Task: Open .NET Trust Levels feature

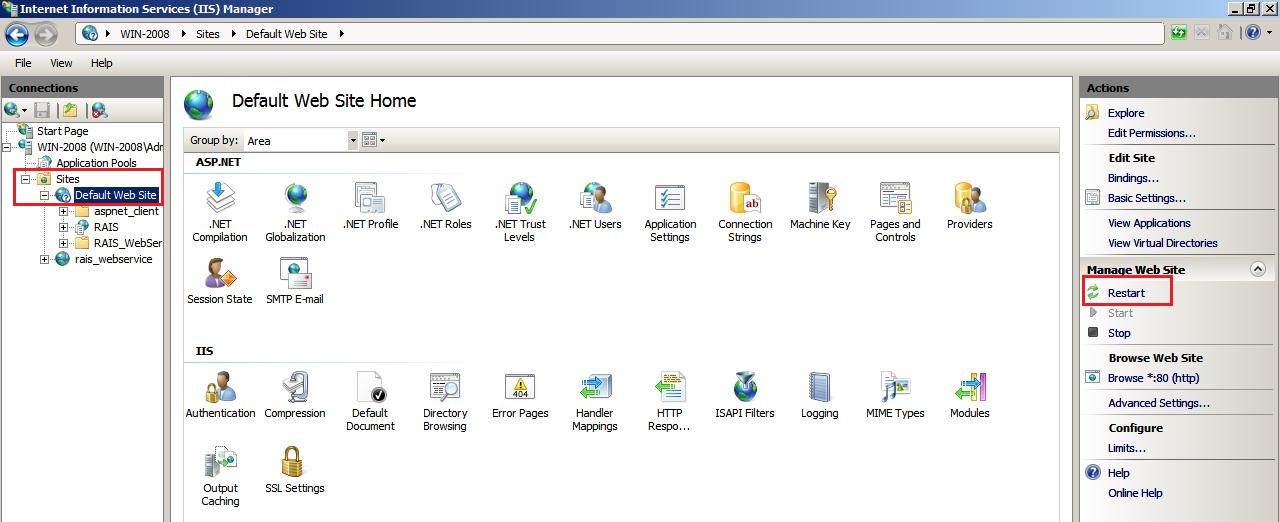Action: click(520, 212)
